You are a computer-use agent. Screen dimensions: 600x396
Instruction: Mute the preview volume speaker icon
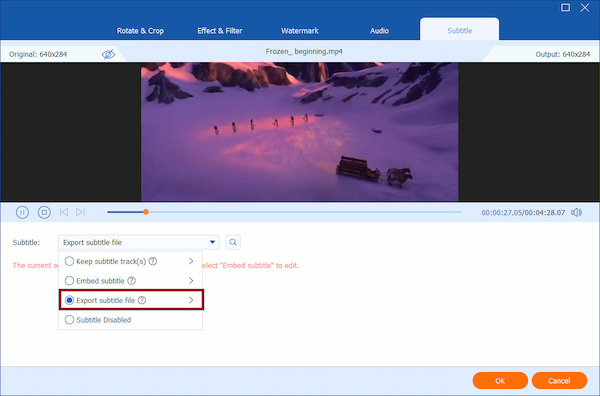coord(576,212)
